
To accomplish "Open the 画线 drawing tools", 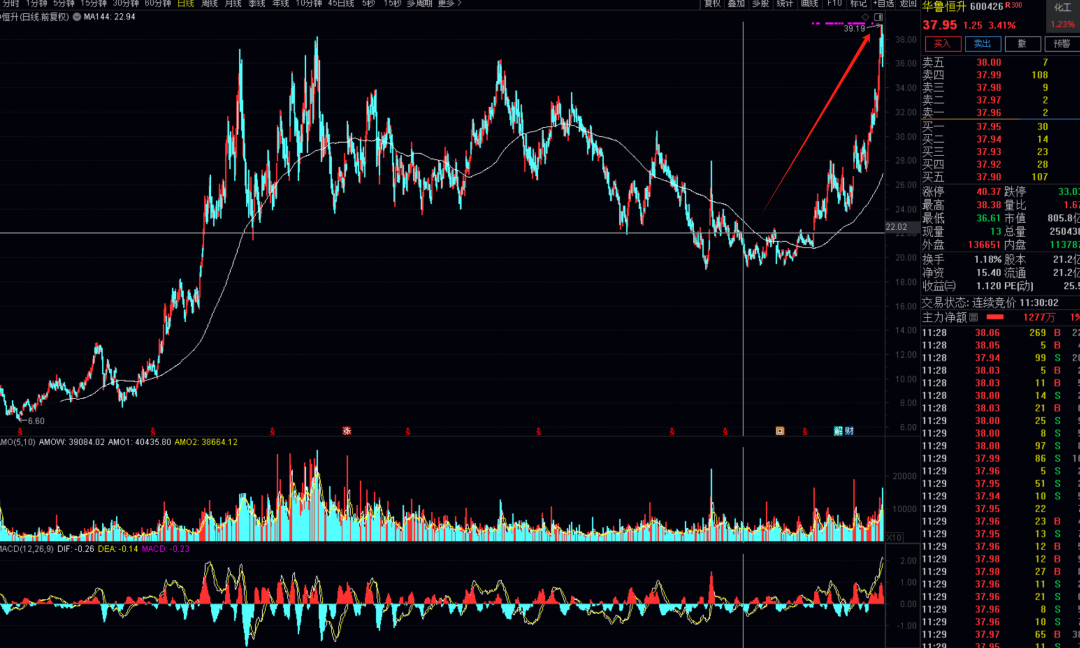I will pyautogui.click(x=809, y=3).
